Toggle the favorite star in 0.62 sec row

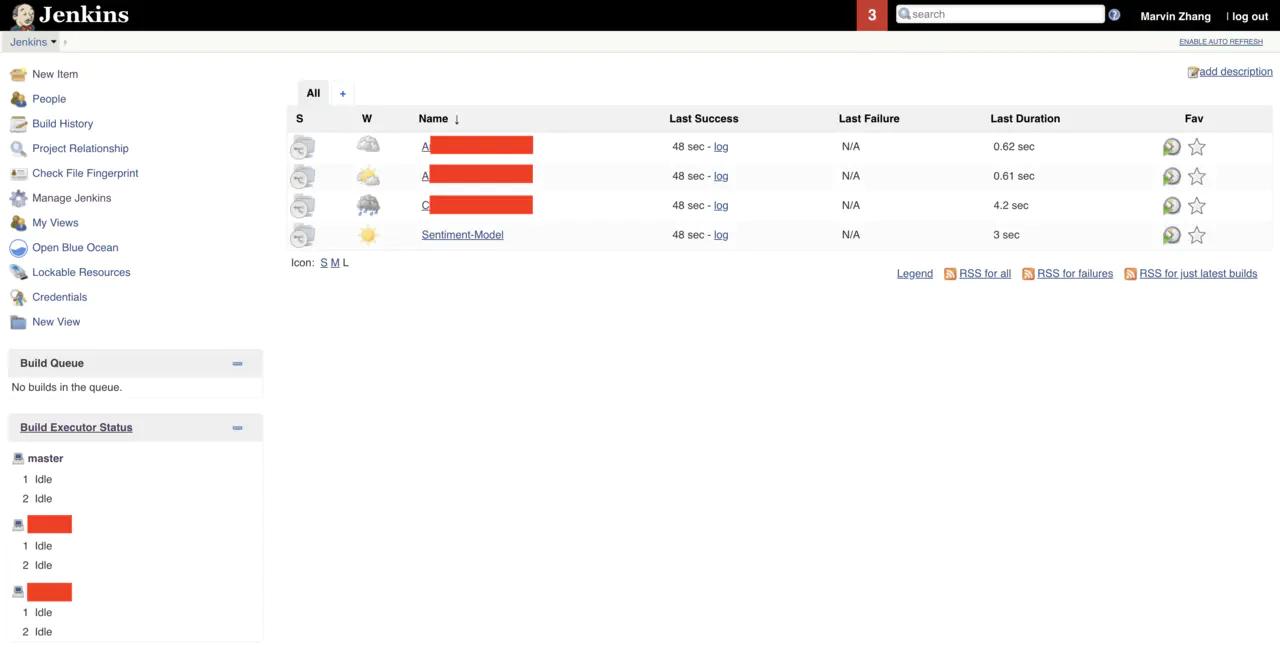[x=1197, y=147]
